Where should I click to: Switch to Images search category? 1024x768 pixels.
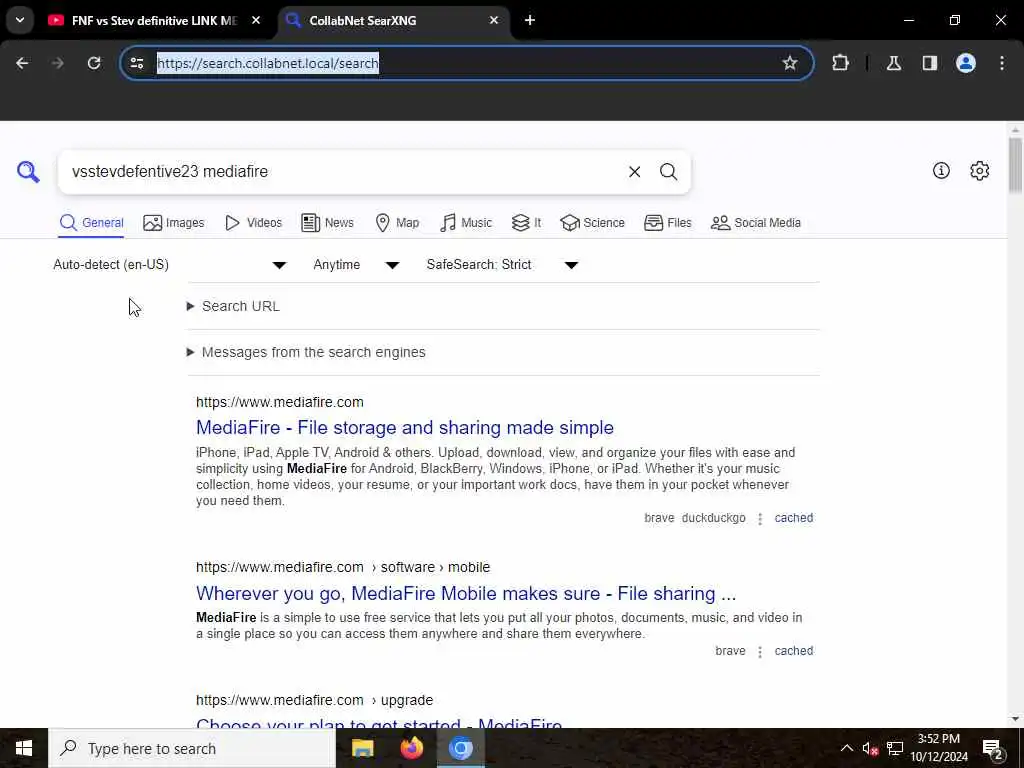pyautogui.click(x=174, y=223)
